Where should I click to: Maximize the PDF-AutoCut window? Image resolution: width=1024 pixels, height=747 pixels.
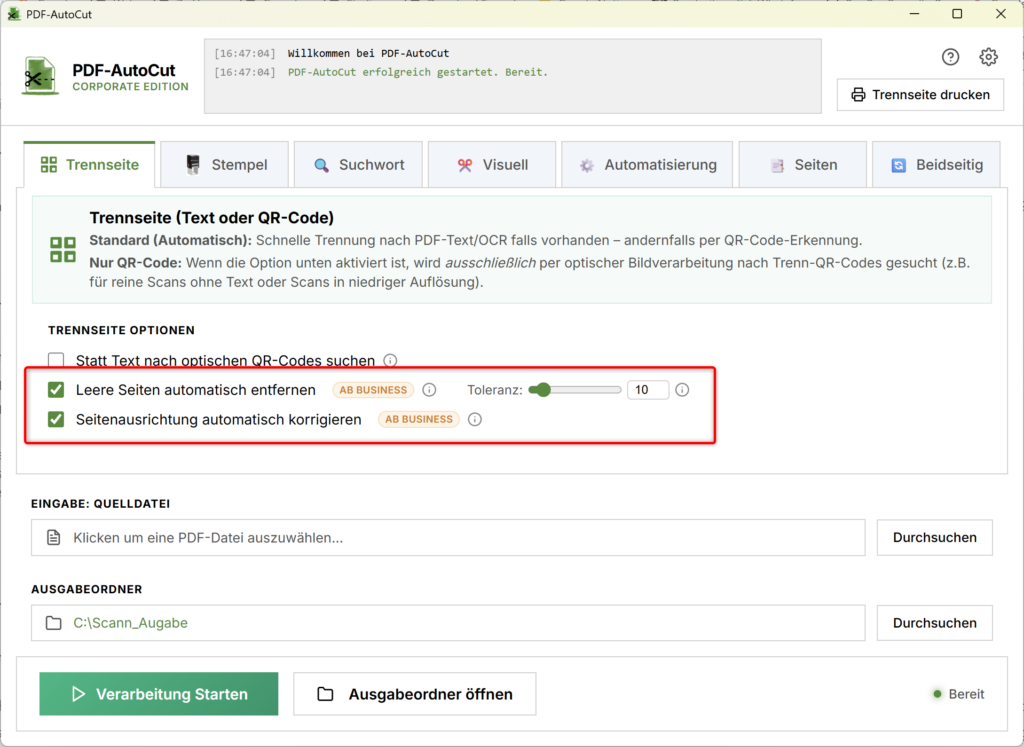click(x=957, y=14)
